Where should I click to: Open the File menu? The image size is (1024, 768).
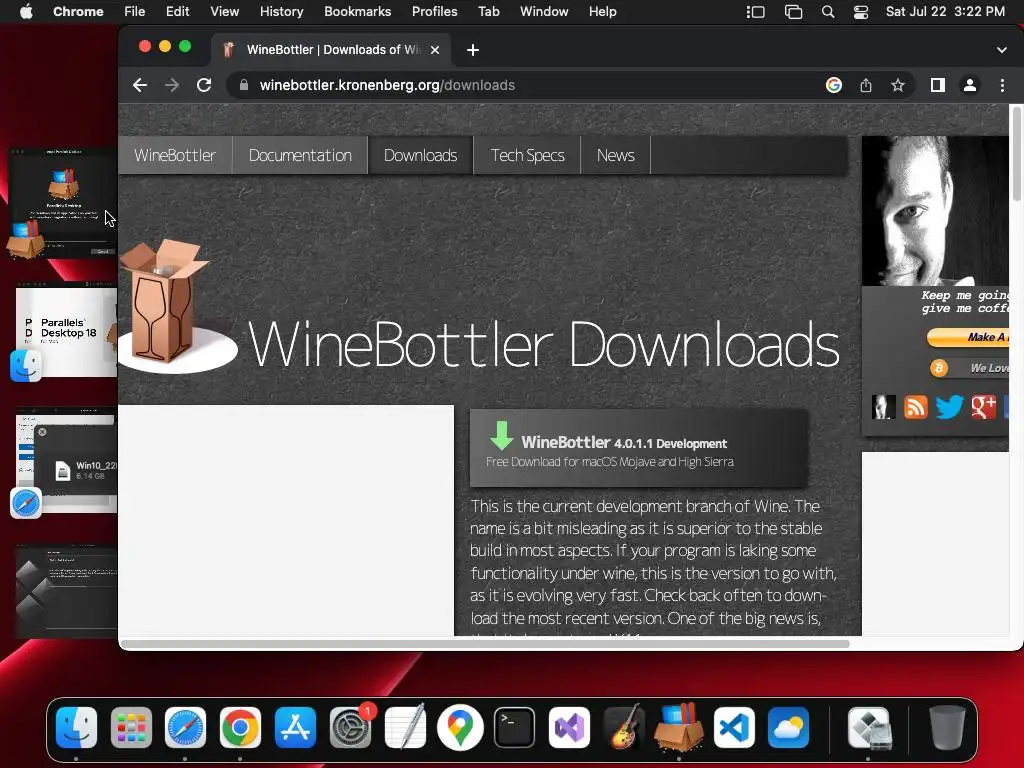click(x=135, y=12)
